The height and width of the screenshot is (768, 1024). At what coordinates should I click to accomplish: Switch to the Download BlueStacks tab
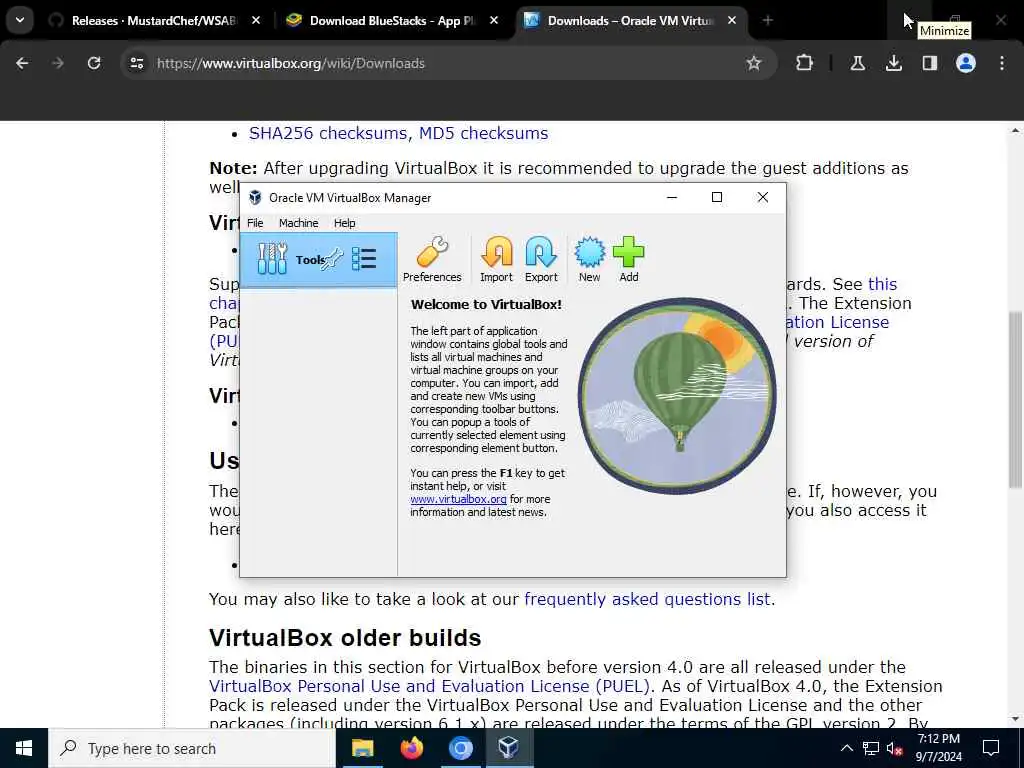tap(392, 21)
